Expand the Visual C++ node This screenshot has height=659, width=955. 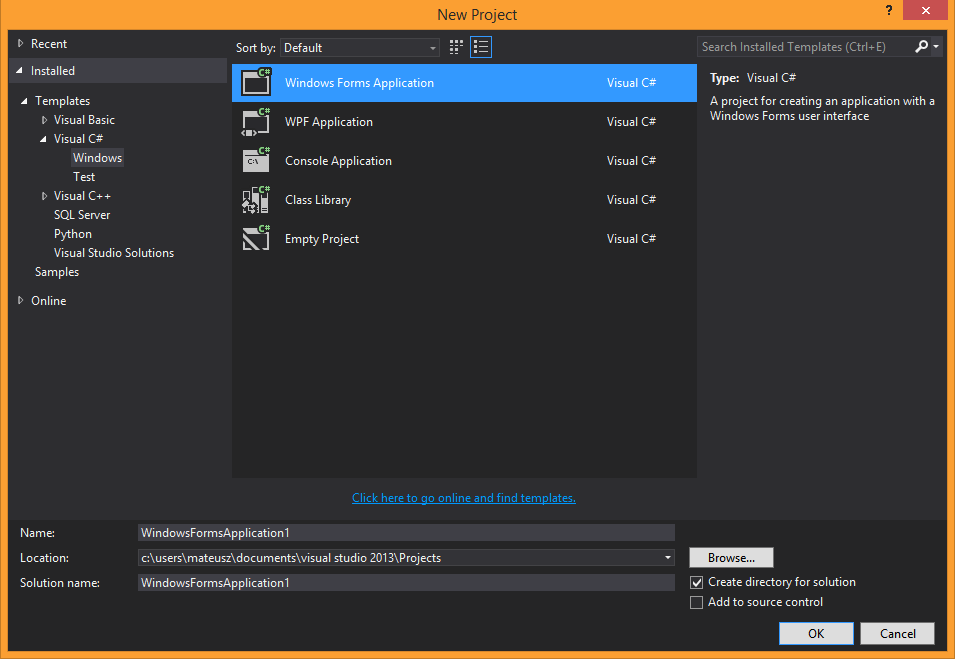(44, 196)
